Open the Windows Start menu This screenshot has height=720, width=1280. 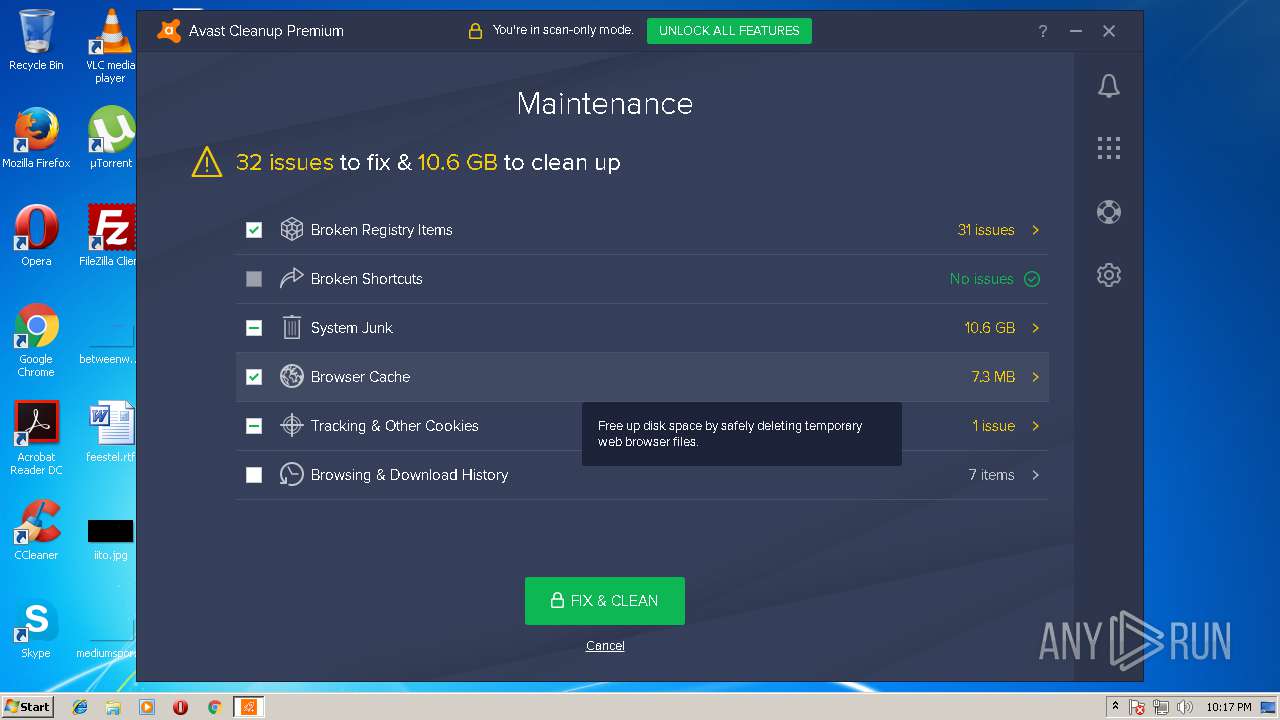point(27,707)
